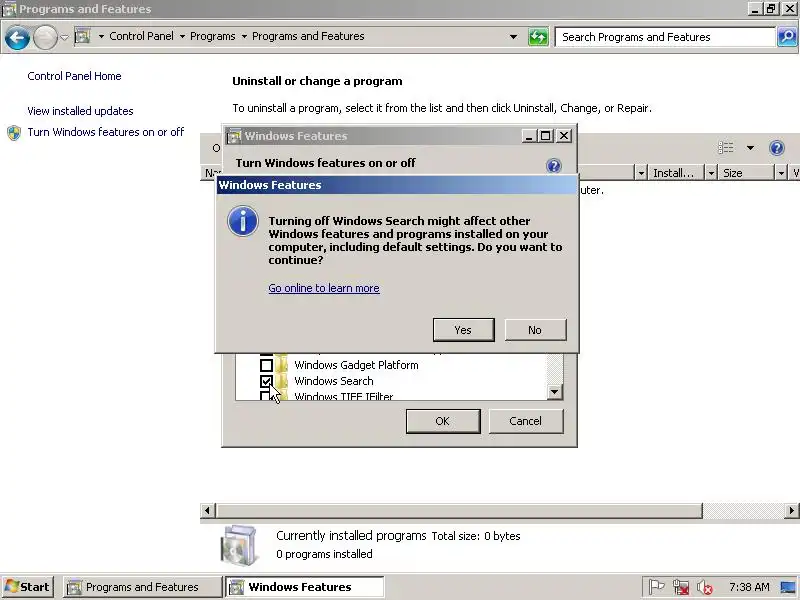Image resolution: width=800 pixels, height=600 pixels.
Task: Close the Windows Features window
Action: click(564, 136)
